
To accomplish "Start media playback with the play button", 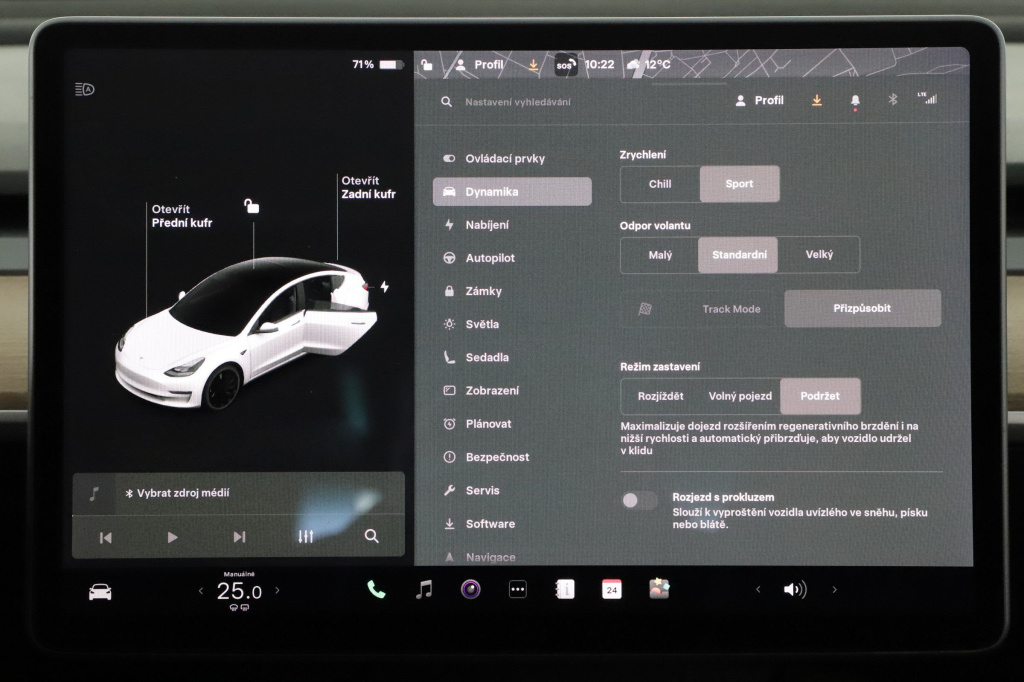I will [172, 537].
